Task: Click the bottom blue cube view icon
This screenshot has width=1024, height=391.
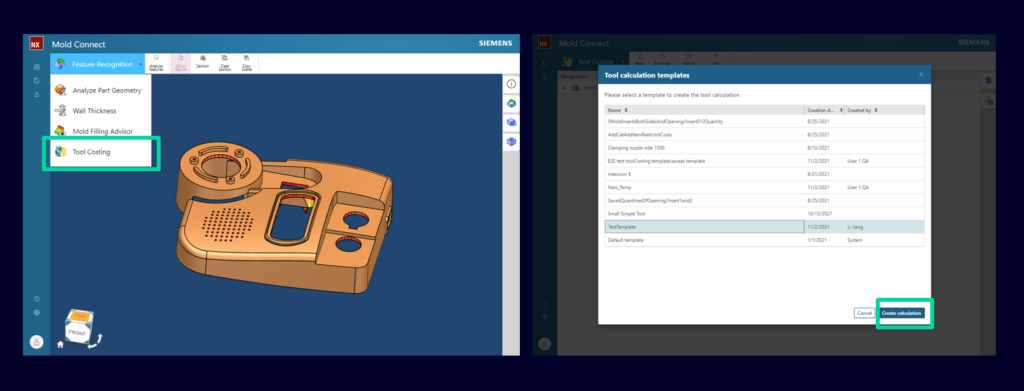Action: tap(511, 141)
